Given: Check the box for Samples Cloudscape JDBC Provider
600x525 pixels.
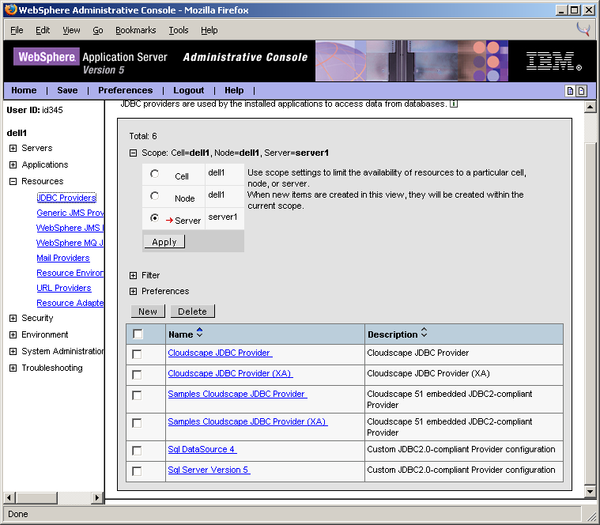Looking at the screenshot, I should coord(137,395).
